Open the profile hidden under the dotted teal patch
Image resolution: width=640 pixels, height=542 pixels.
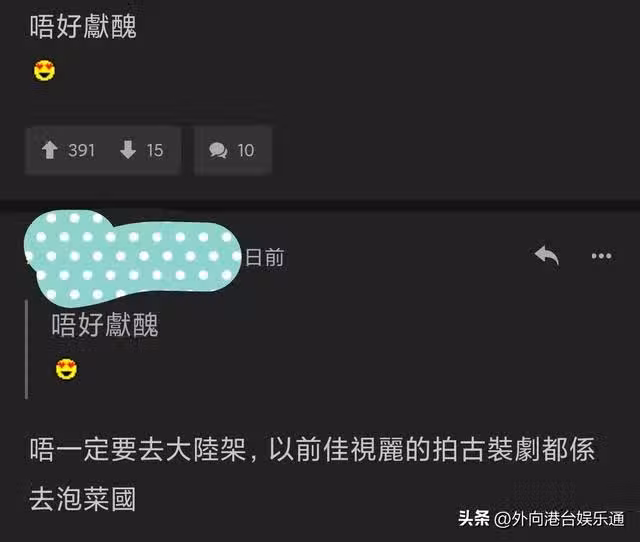tap(133, 258)
